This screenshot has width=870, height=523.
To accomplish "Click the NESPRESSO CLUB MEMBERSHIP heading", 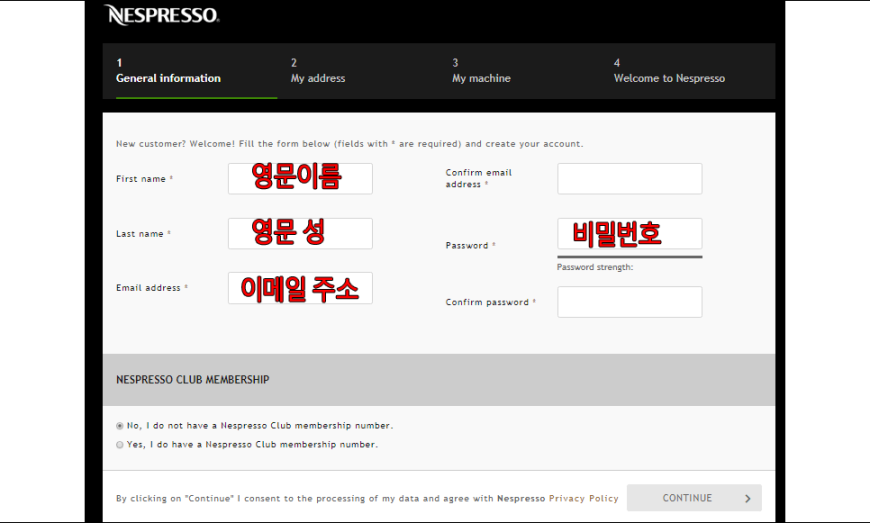I will (x=193, y=380).
